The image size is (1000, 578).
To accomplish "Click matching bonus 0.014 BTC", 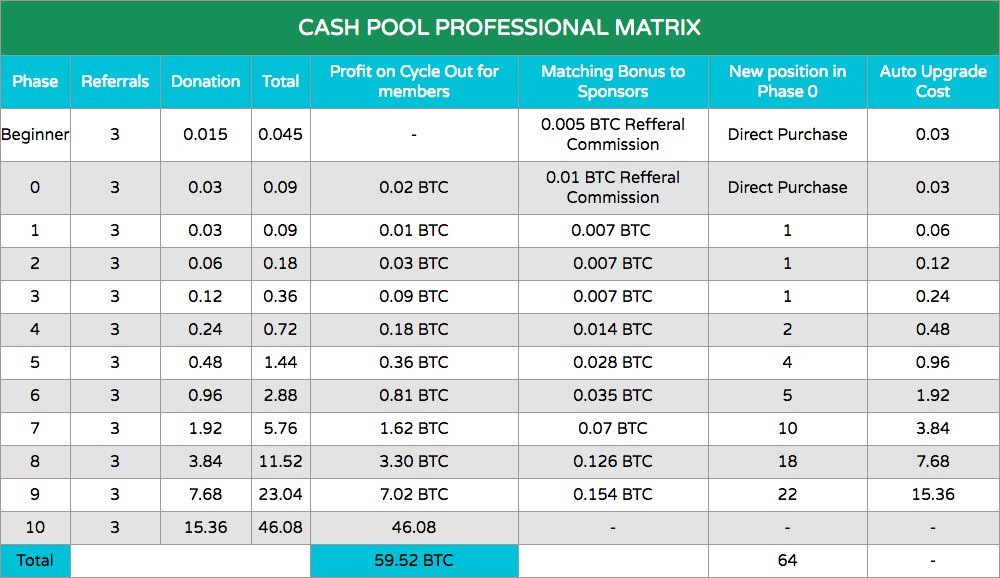I will tap(613, 330).
